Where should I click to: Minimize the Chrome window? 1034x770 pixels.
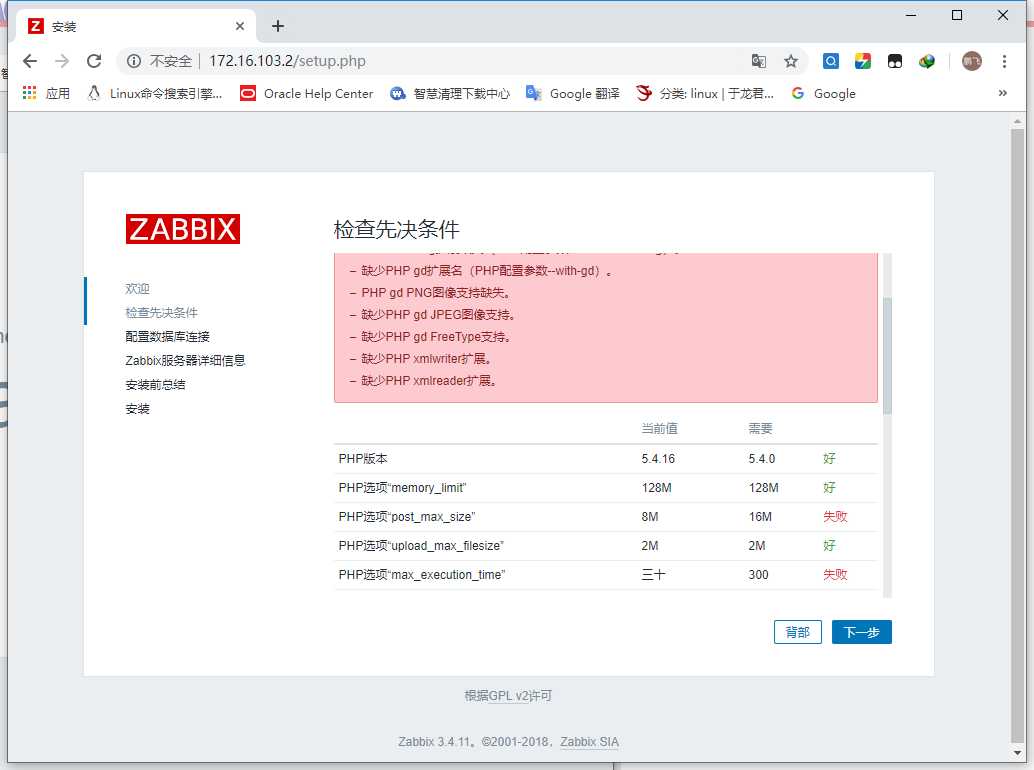point(911,15)
